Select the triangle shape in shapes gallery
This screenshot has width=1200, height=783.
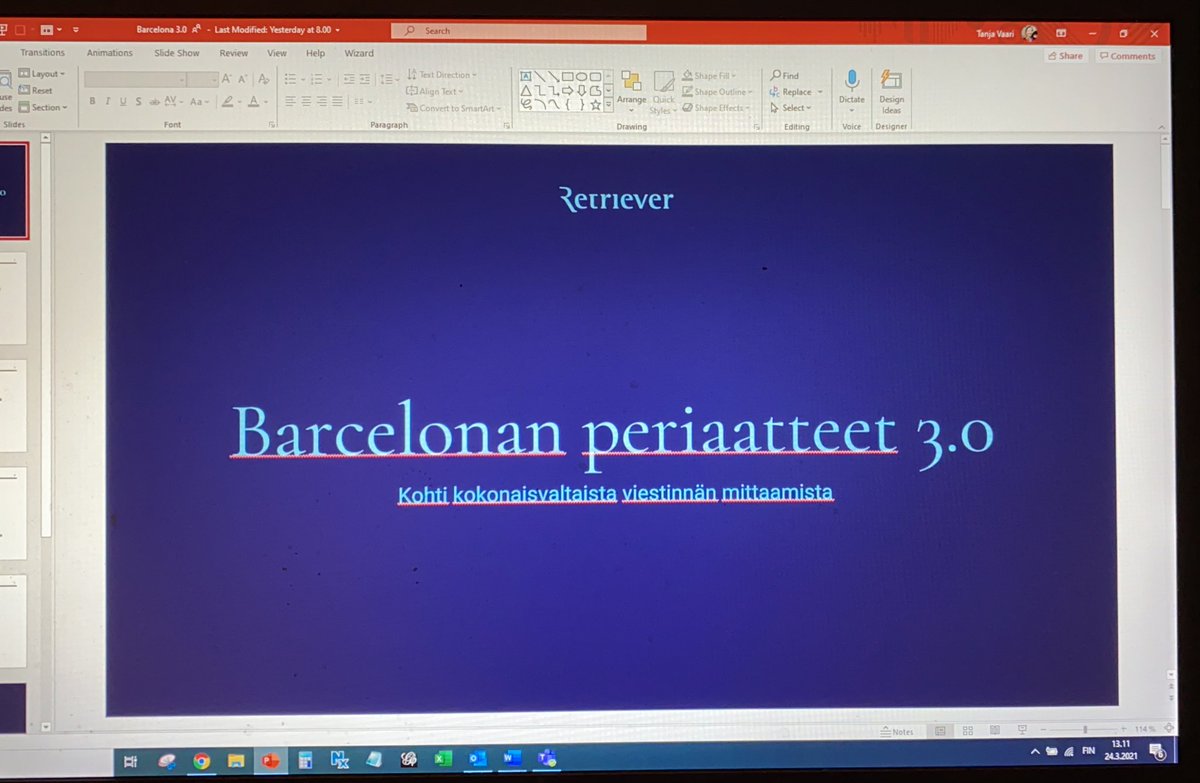pyautogui.click(x=525, y=91)
